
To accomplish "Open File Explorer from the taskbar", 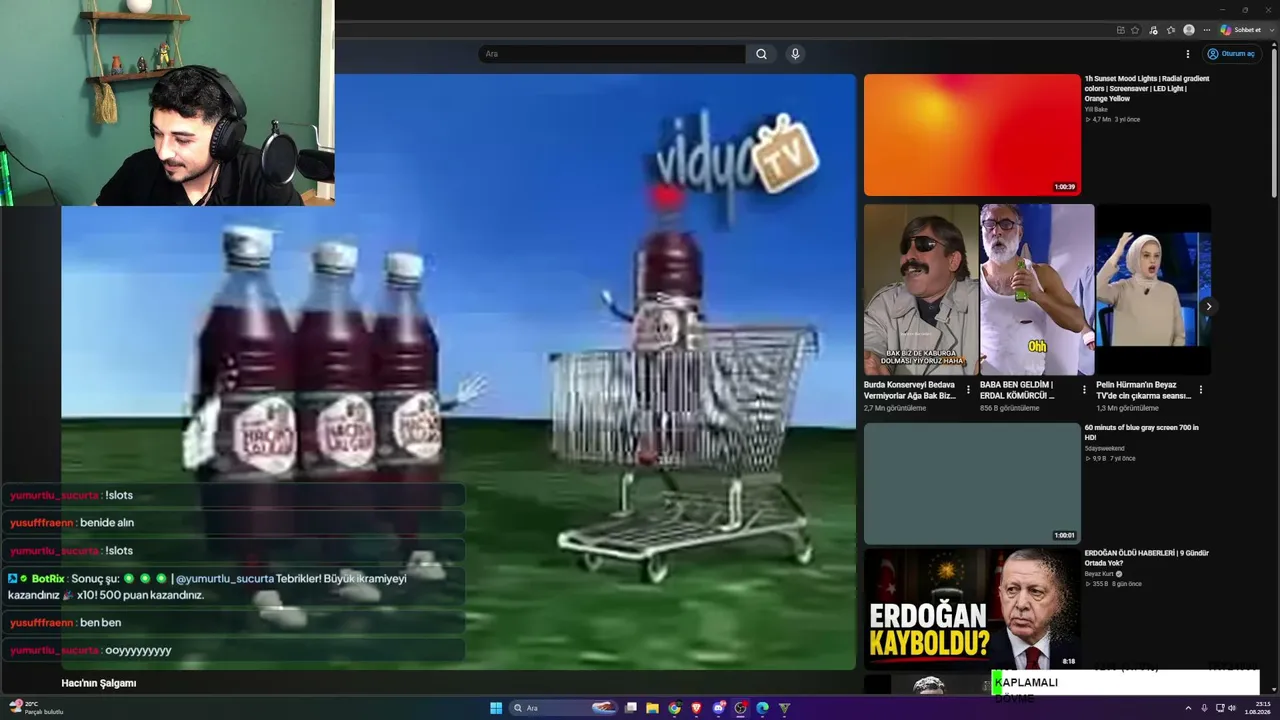I will tap(653, 708).
